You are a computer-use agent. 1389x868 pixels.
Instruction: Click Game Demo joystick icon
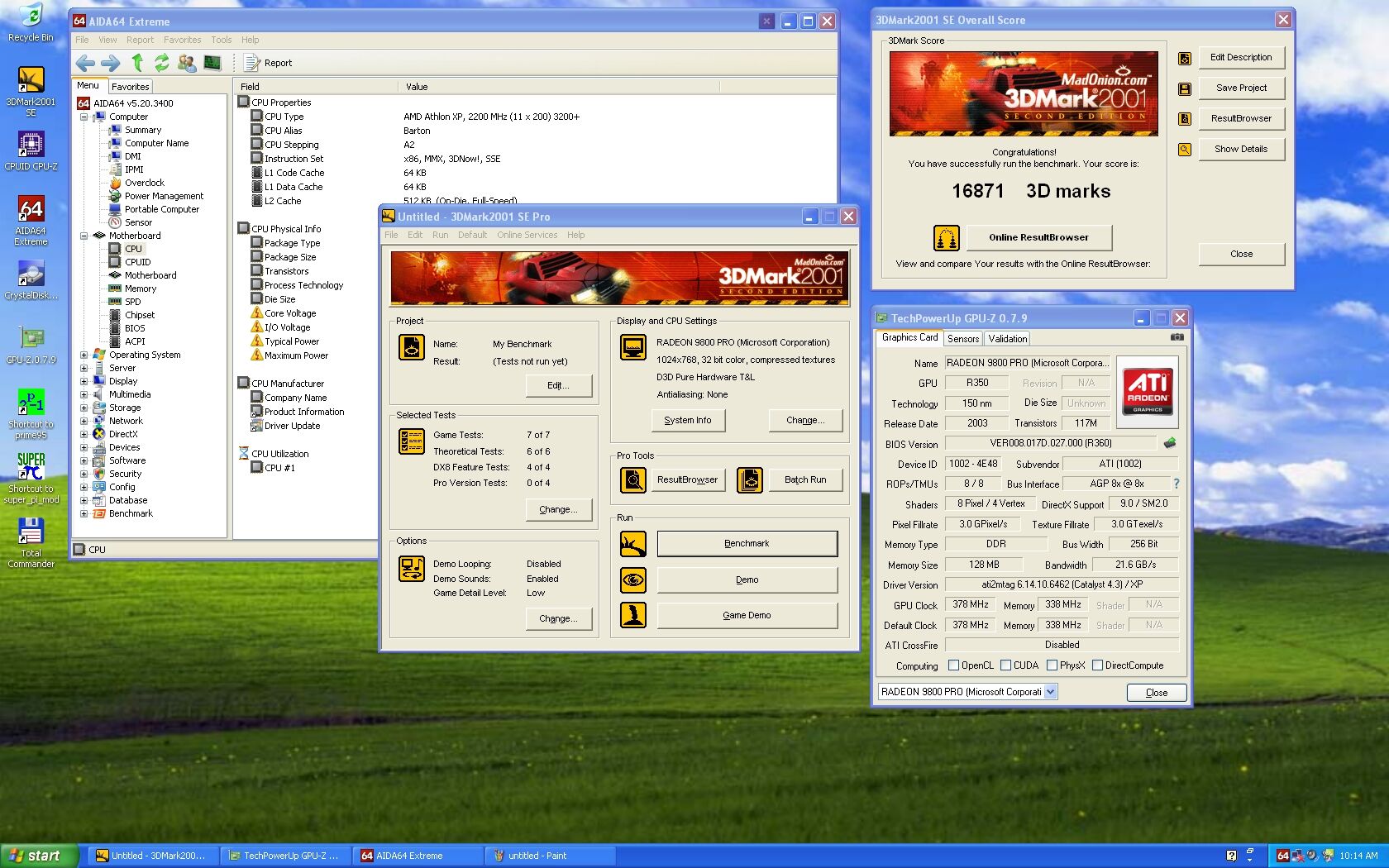point(633,615)
